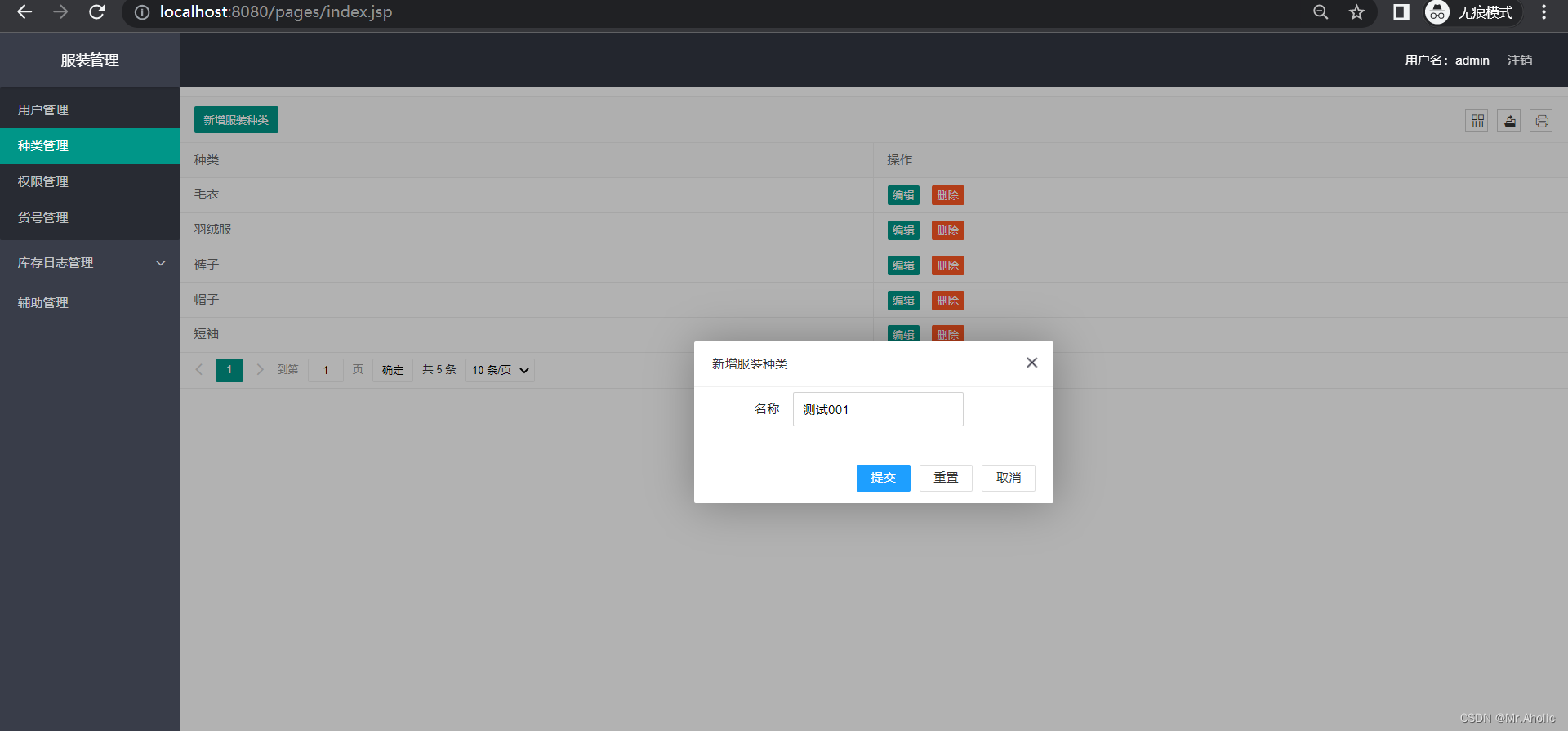
Task: Click the browser address bar URL
Action: pyautogui.click(x=276, y=12)
